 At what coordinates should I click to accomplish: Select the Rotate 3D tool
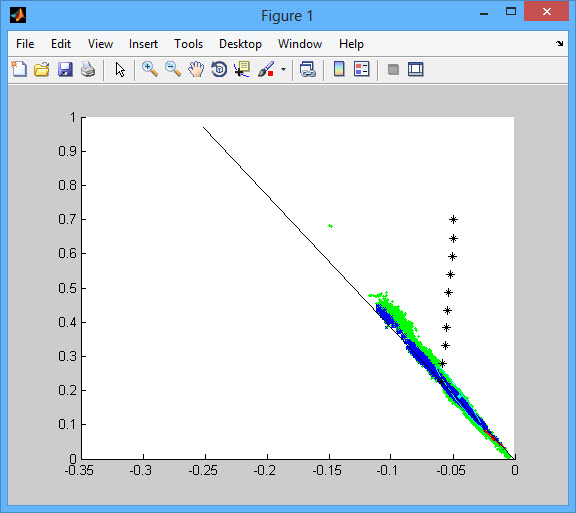pyautogui.click(x=219, y=69)
